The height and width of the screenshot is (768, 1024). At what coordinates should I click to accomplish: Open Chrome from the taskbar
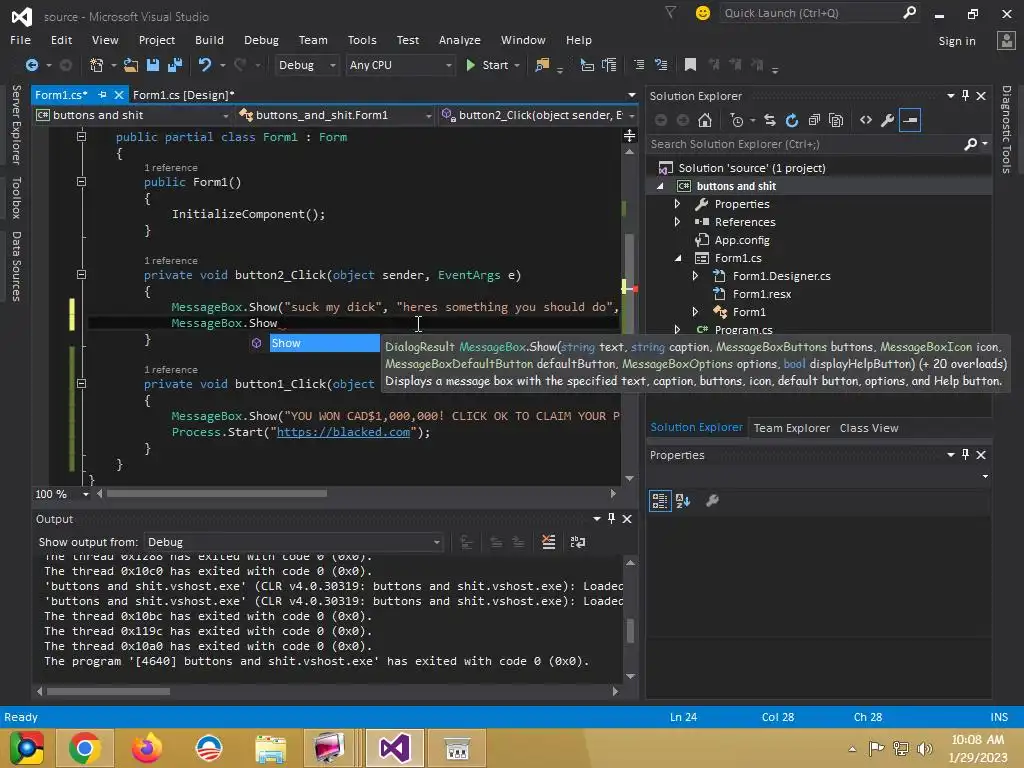click(85, 748)
